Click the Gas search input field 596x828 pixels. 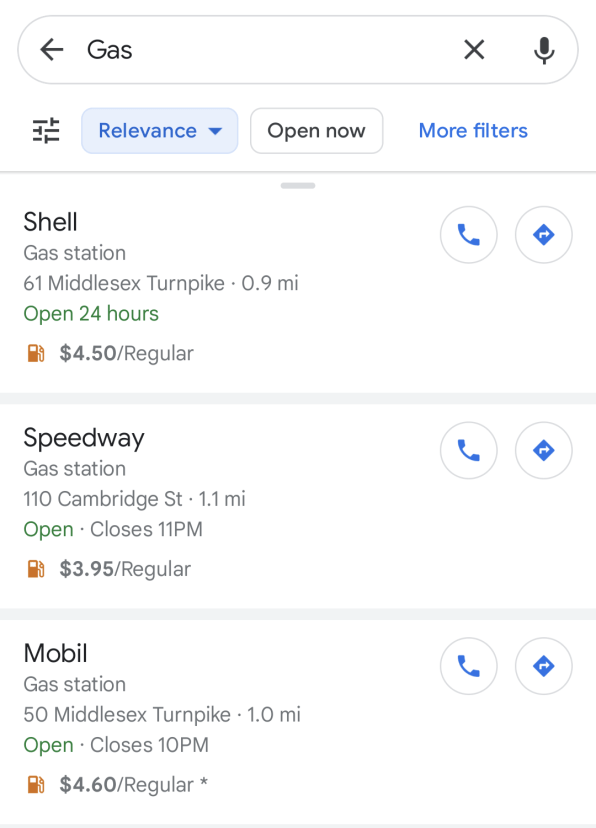coord(267,50)
